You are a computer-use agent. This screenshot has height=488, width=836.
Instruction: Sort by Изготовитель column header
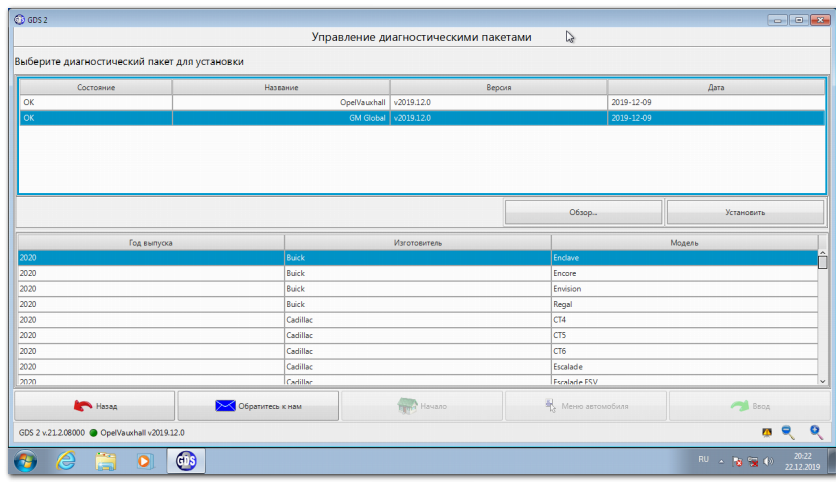click(418, 243)
